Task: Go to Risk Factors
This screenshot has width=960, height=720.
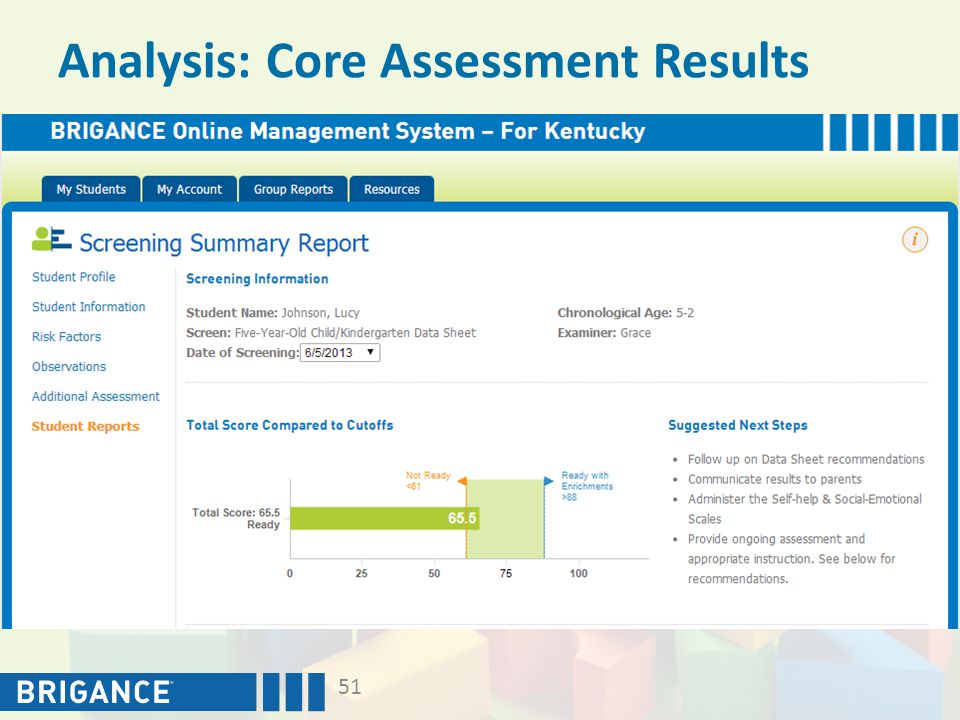Action: 66,337
